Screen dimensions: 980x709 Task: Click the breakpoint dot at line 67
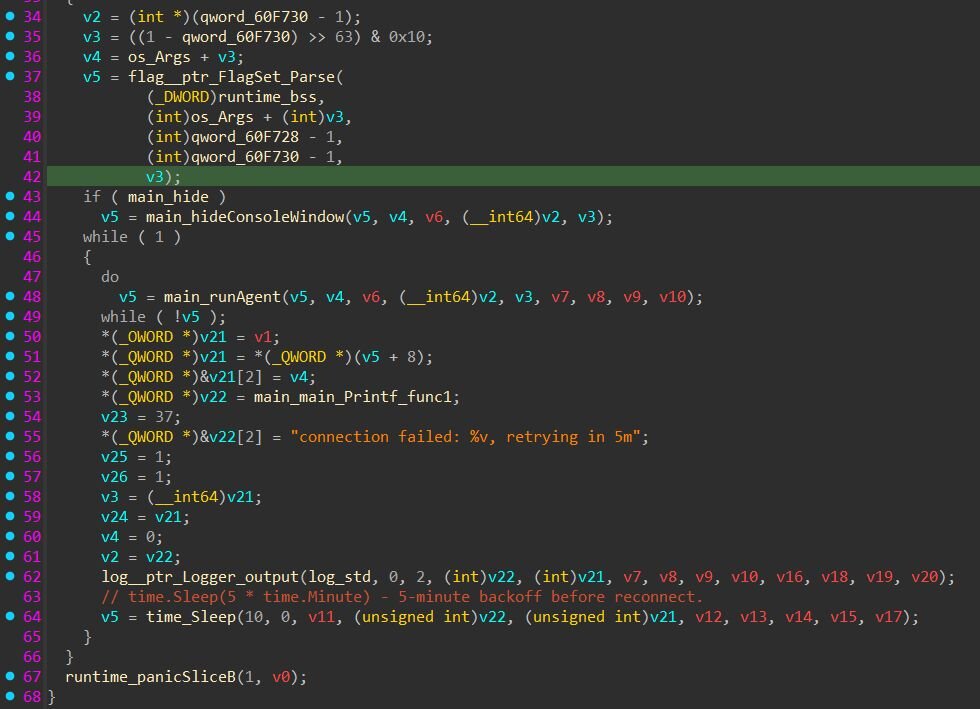pos(10,677)
